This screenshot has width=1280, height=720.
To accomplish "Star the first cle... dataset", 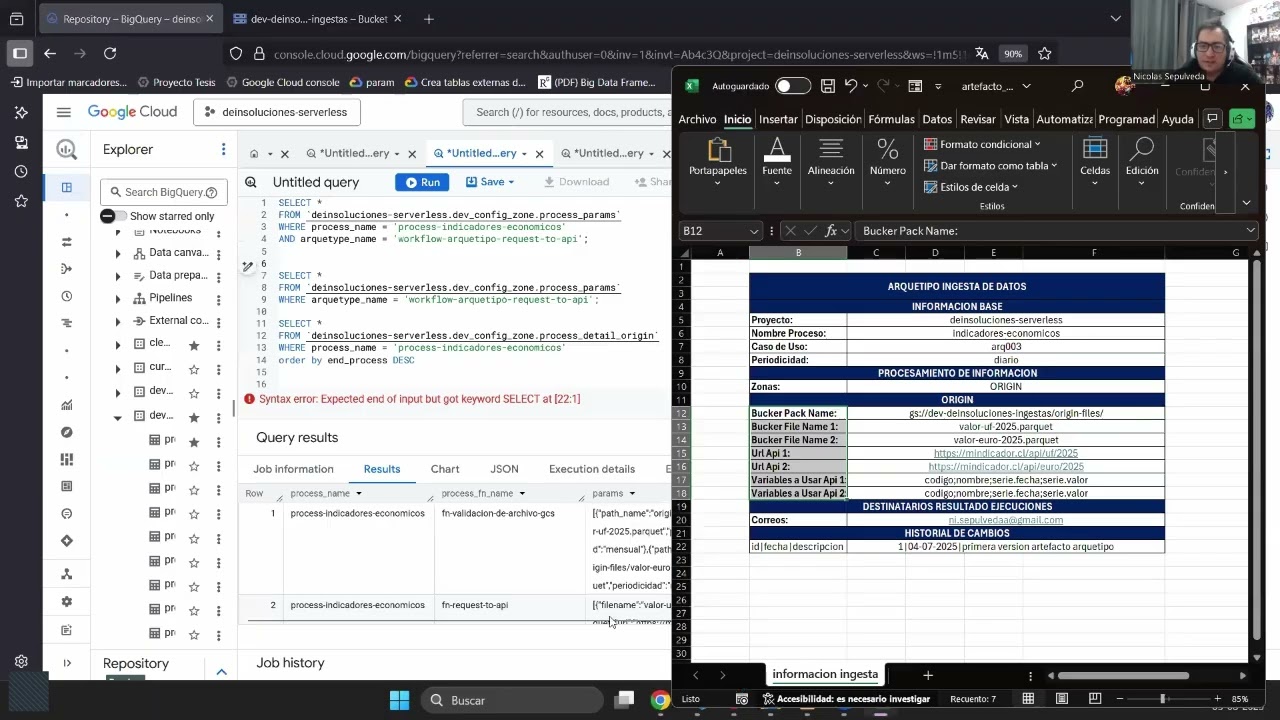I will pyautogui.click(x=194, y=345).
